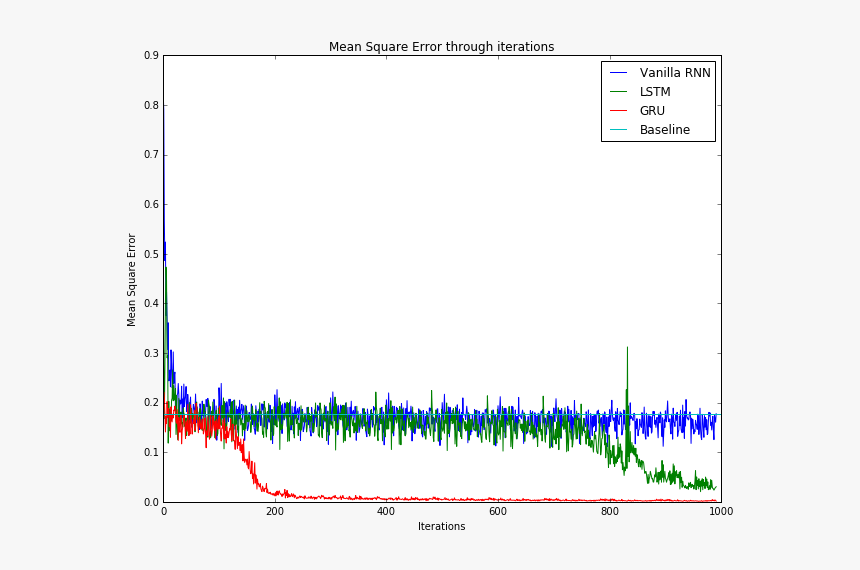The image size is (860, 570).
Task: Click the "Iterations" x-axis label
Action: 441,527
